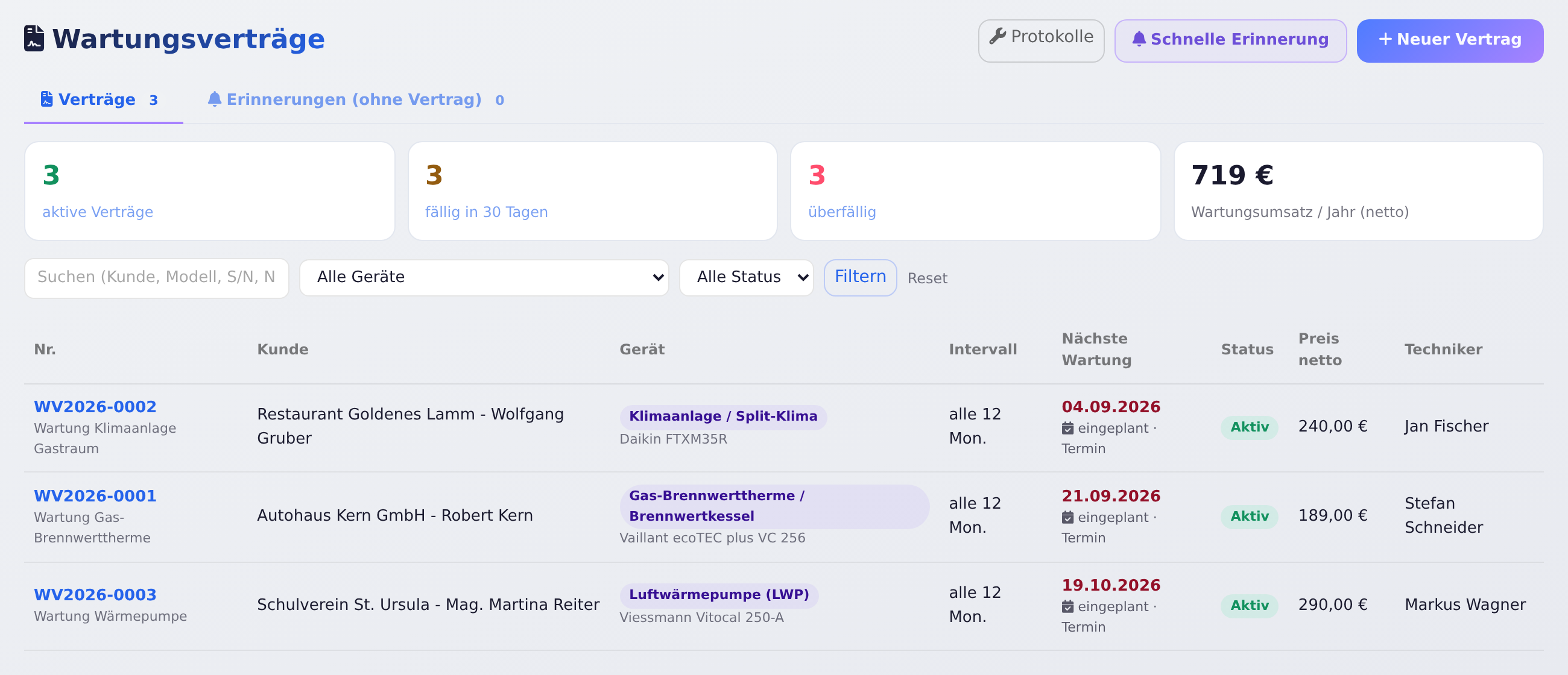The image size is (1568, 675).
Task: Click the bell icon on Erinnerungen tab
Action: coord(214,99)
